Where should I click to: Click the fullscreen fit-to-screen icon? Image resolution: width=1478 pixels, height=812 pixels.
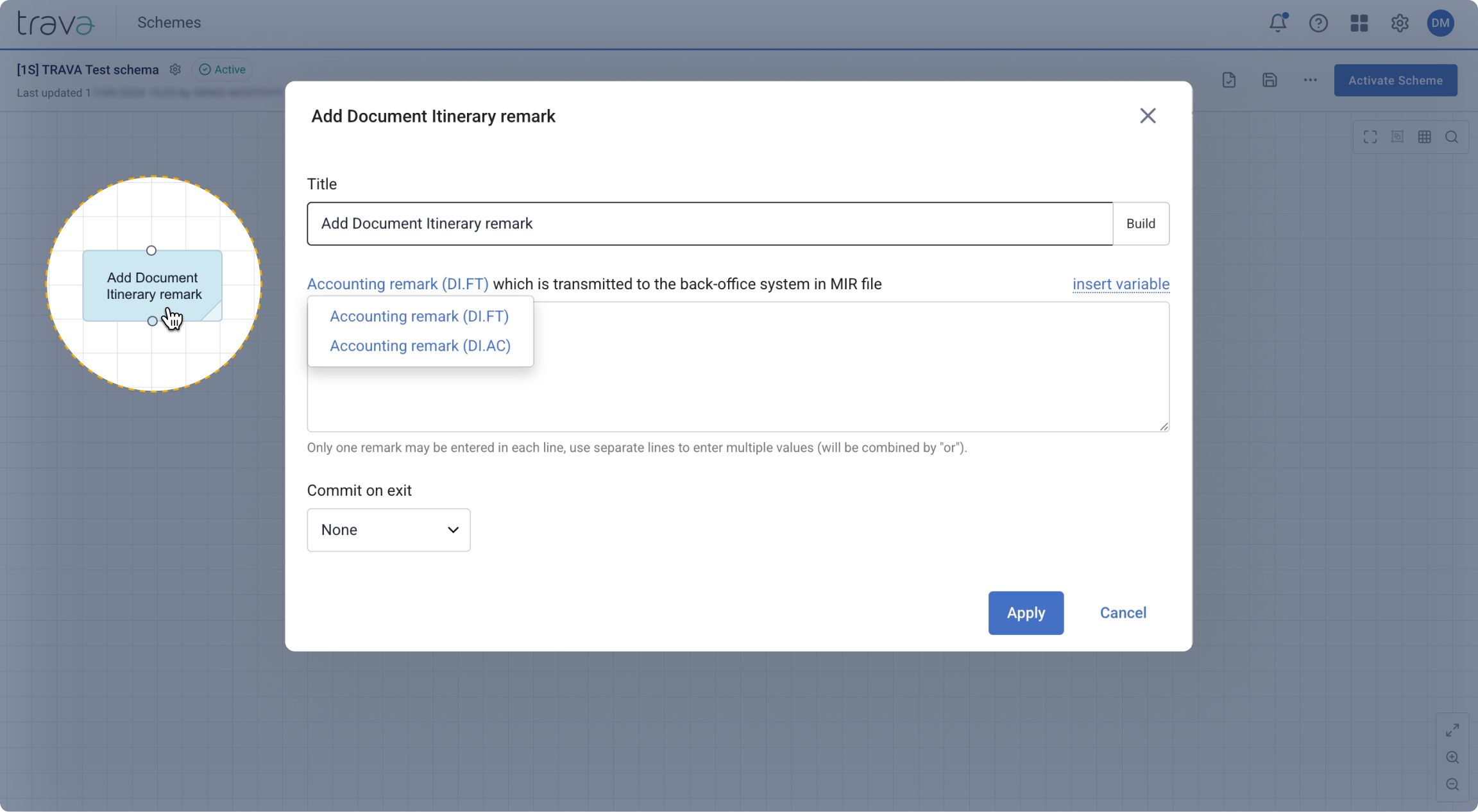(1370, 137)
